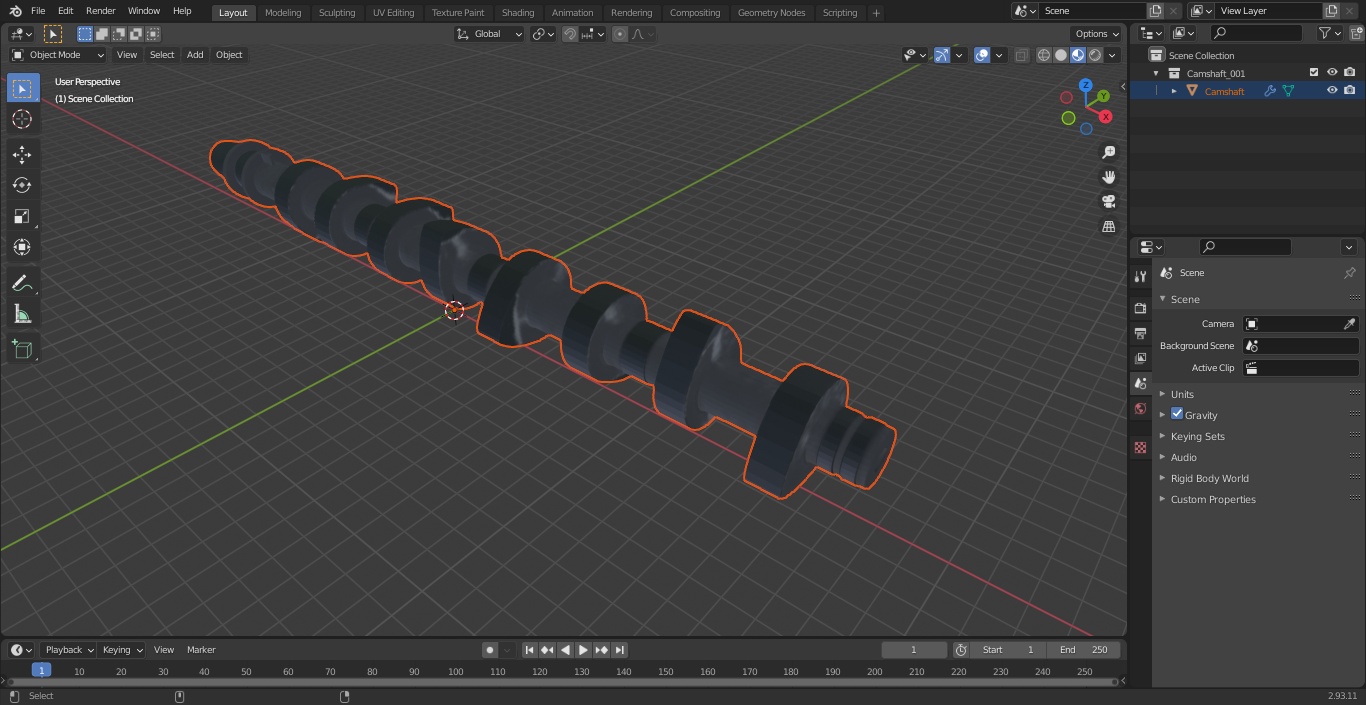Click the End frame field 250
This screenshot has height=705, width=1366.
[x=1083, y=650]
